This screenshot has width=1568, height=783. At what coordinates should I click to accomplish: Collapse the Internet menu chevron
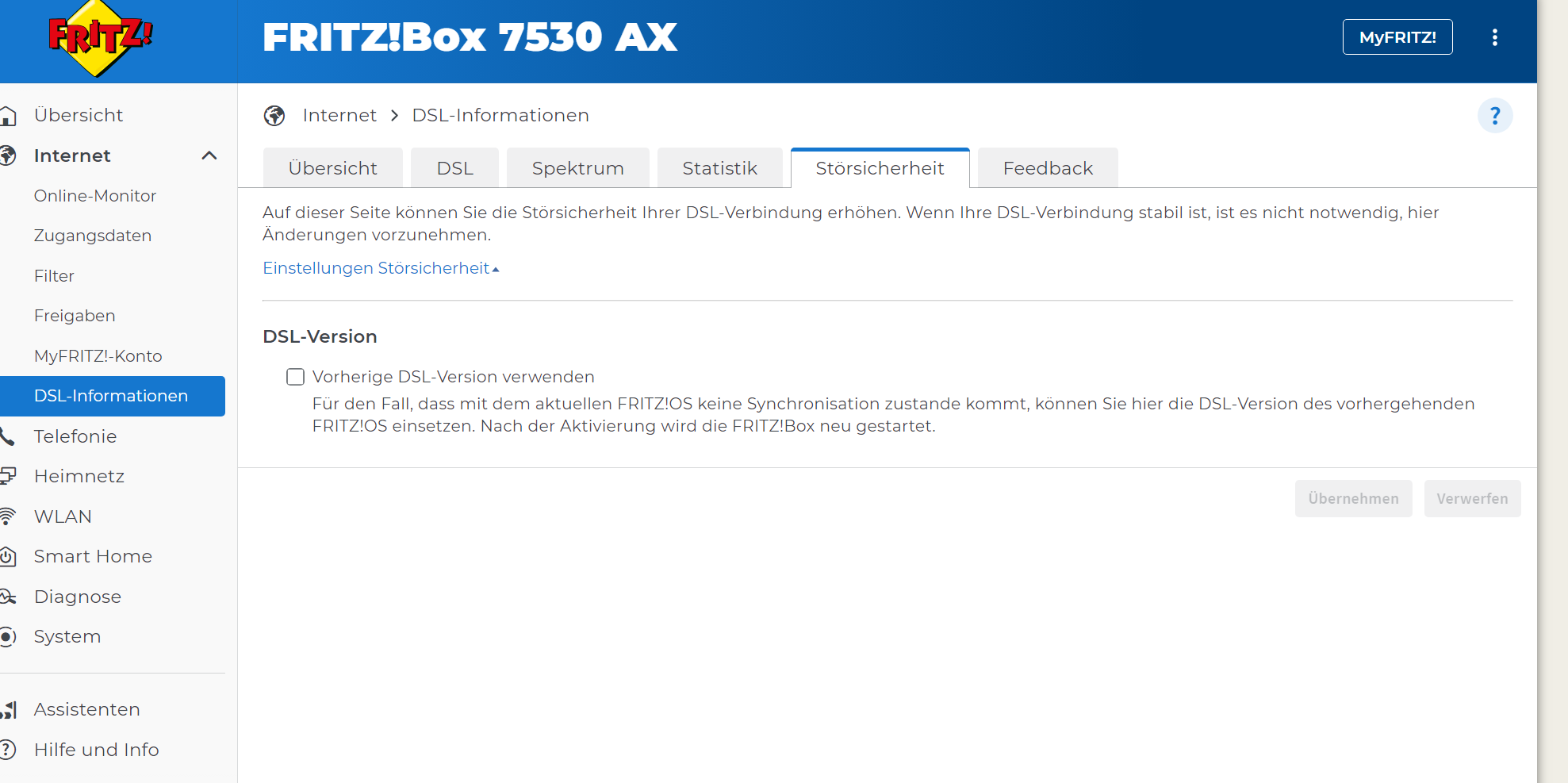pyautogui.click(x=209, y=155)
